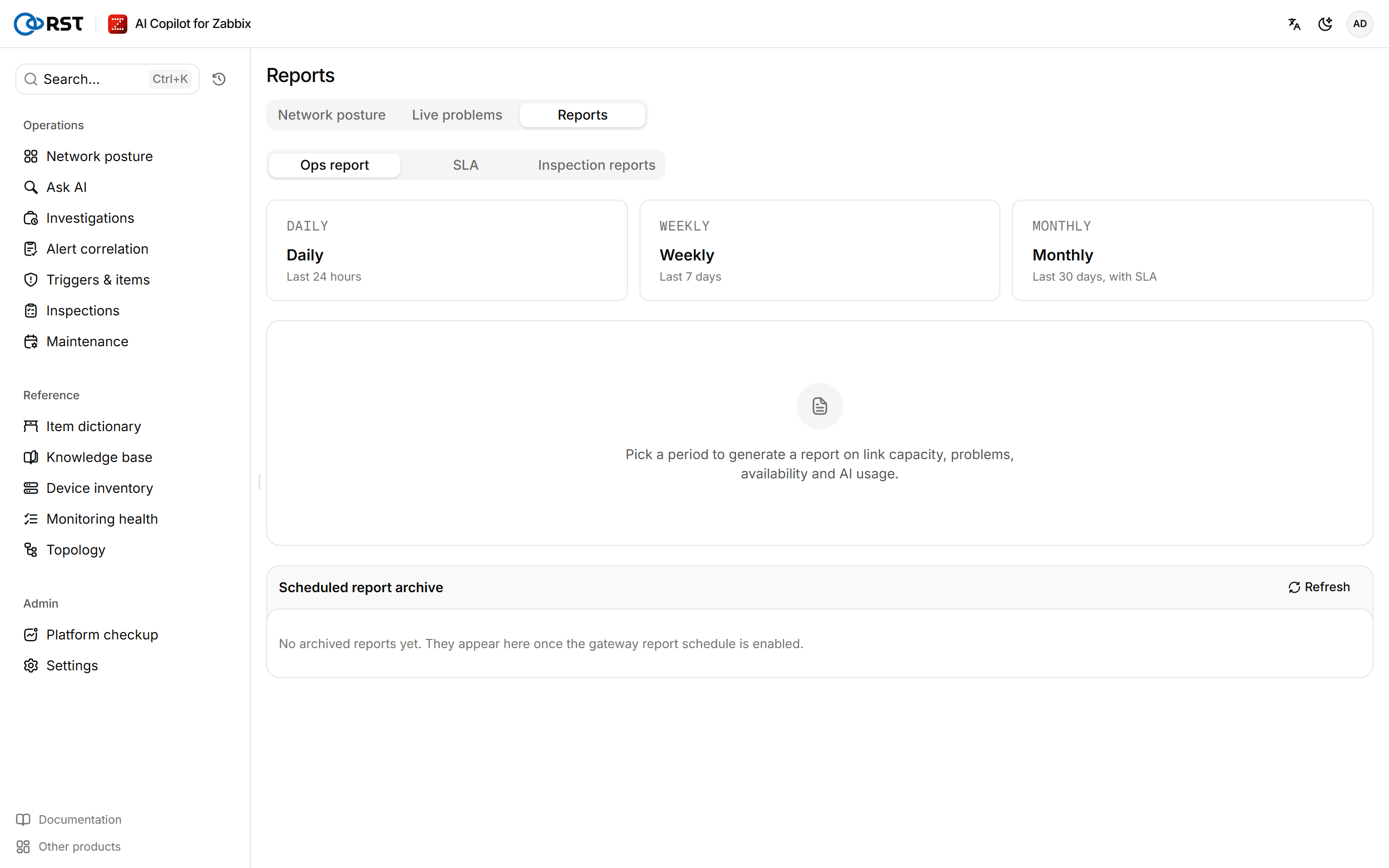Switch to the Live problems tab
Image resolution: width=1389 pixels, height=868 pixels.
click(457, 115)
